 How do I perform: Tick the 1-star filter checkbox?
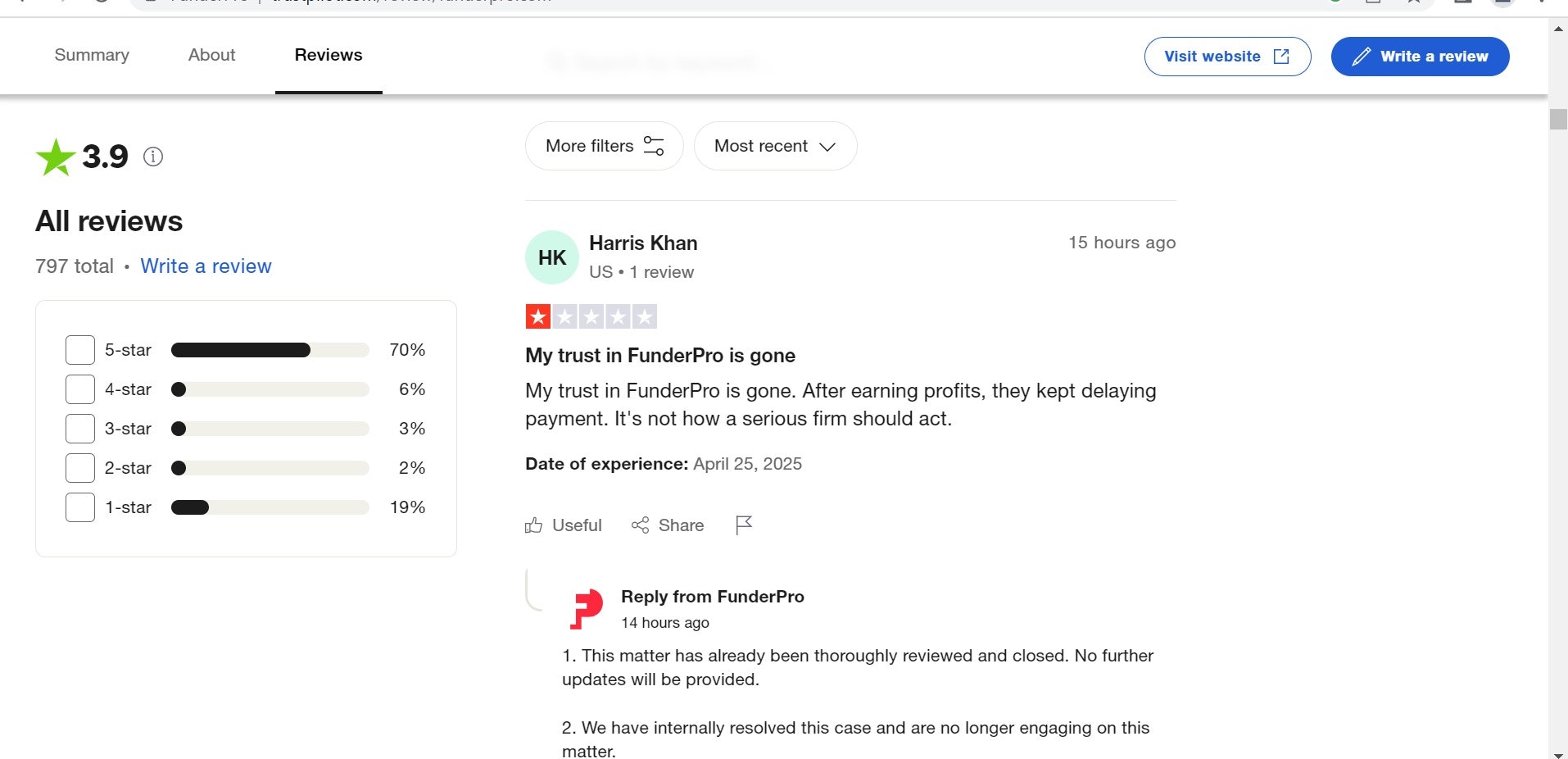(x=80, y=507)
